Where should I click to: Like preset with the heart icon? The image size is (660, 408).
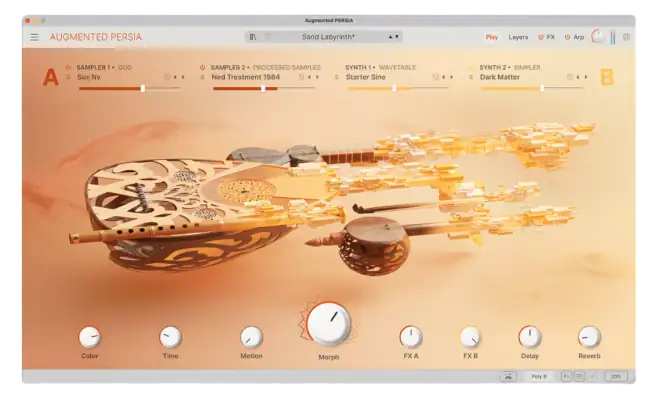tap(267, 37)
